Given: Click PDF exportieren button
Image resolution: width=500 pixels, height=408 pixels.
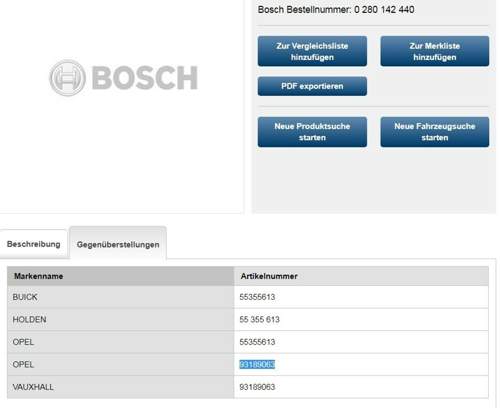Looking at the screenshot, I should [312, 86].
